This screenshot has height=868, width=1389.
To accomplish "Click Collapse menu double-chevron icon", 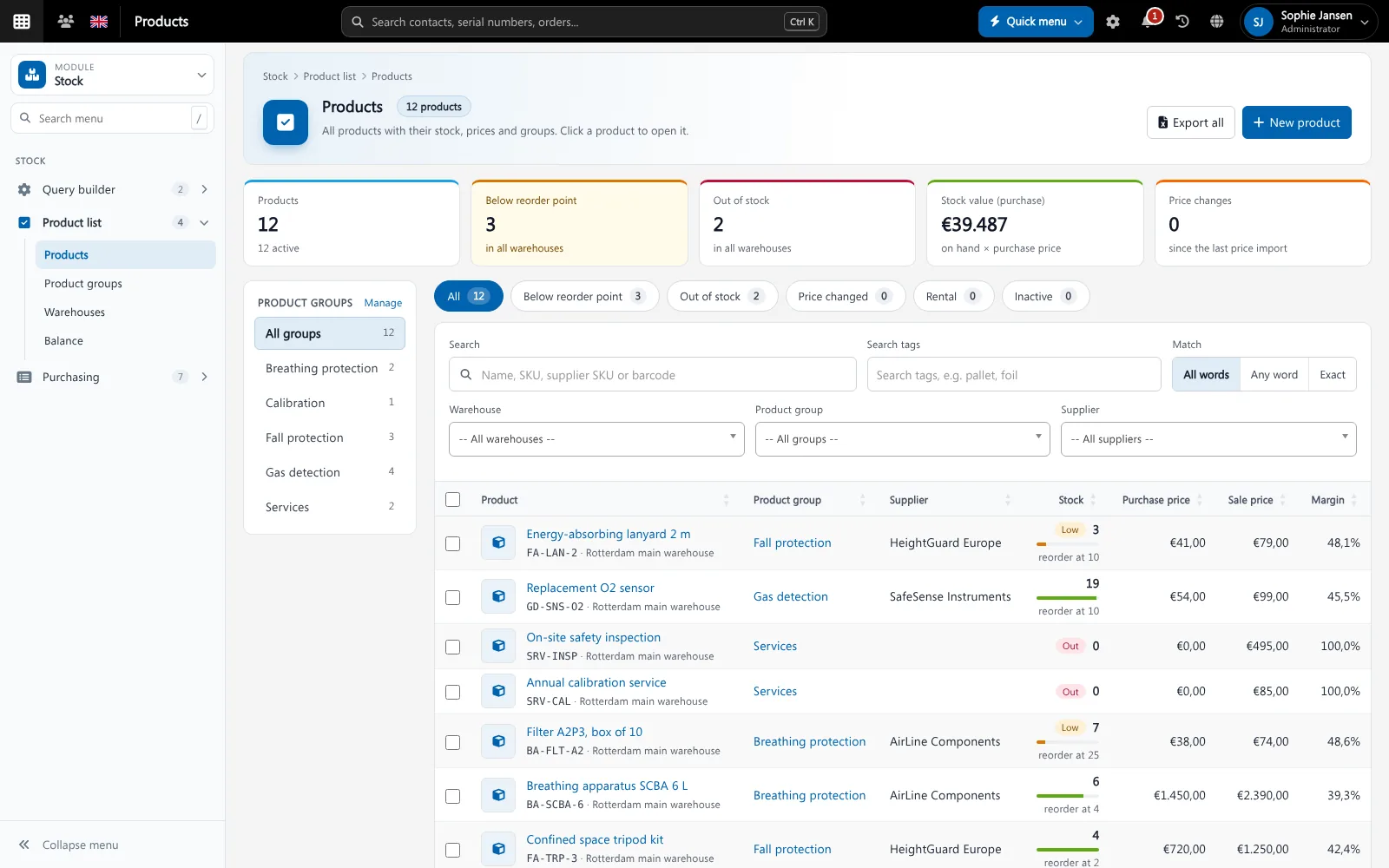I will [x=24, y=845].
